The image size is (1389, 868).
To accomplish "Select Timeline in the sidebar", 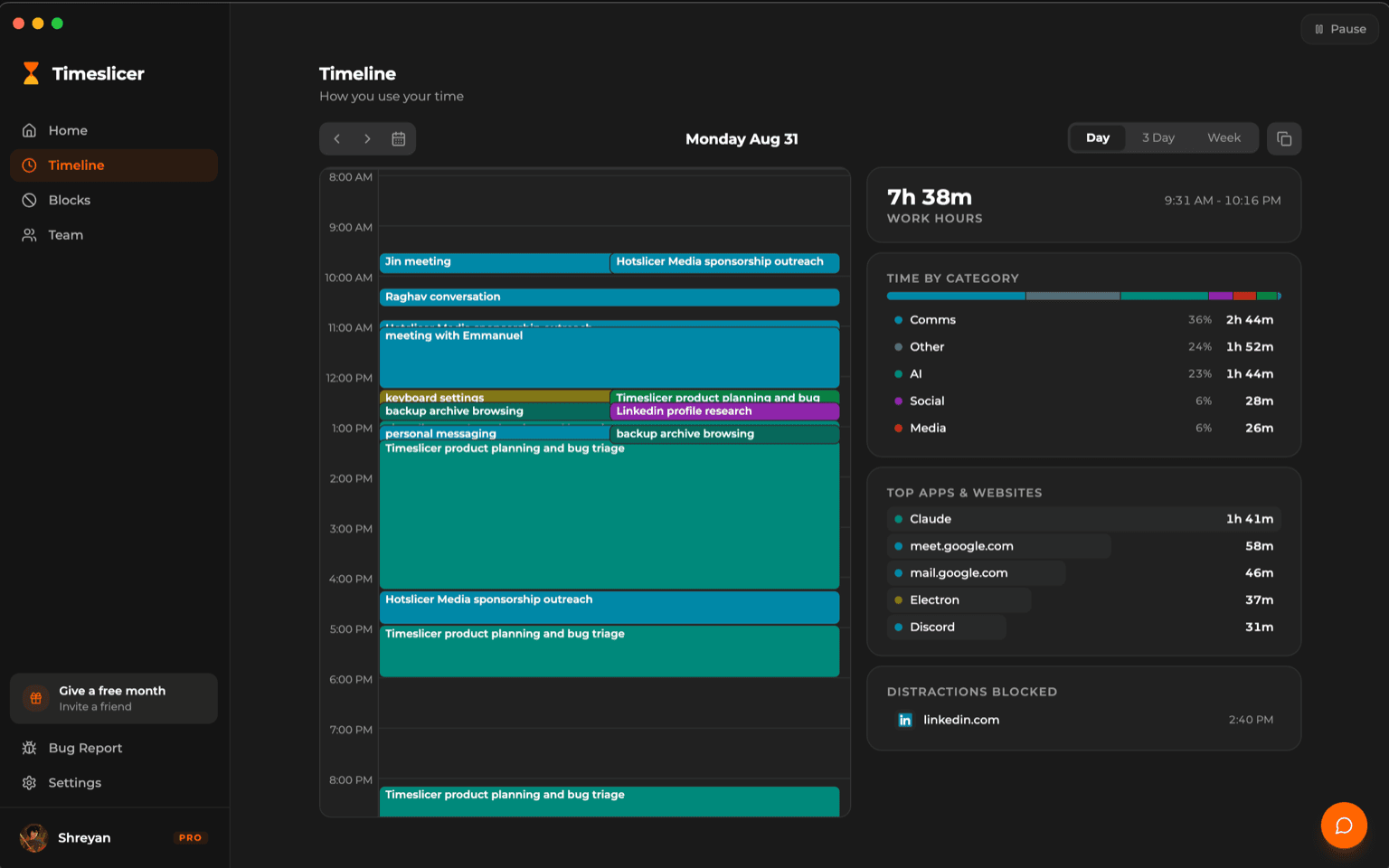I will coord(114,165).
